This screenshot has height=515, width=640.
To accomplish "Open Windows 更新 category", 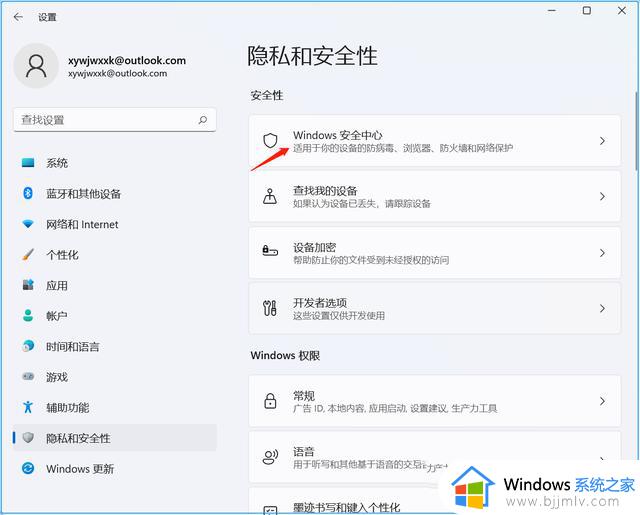I will 115,468.
